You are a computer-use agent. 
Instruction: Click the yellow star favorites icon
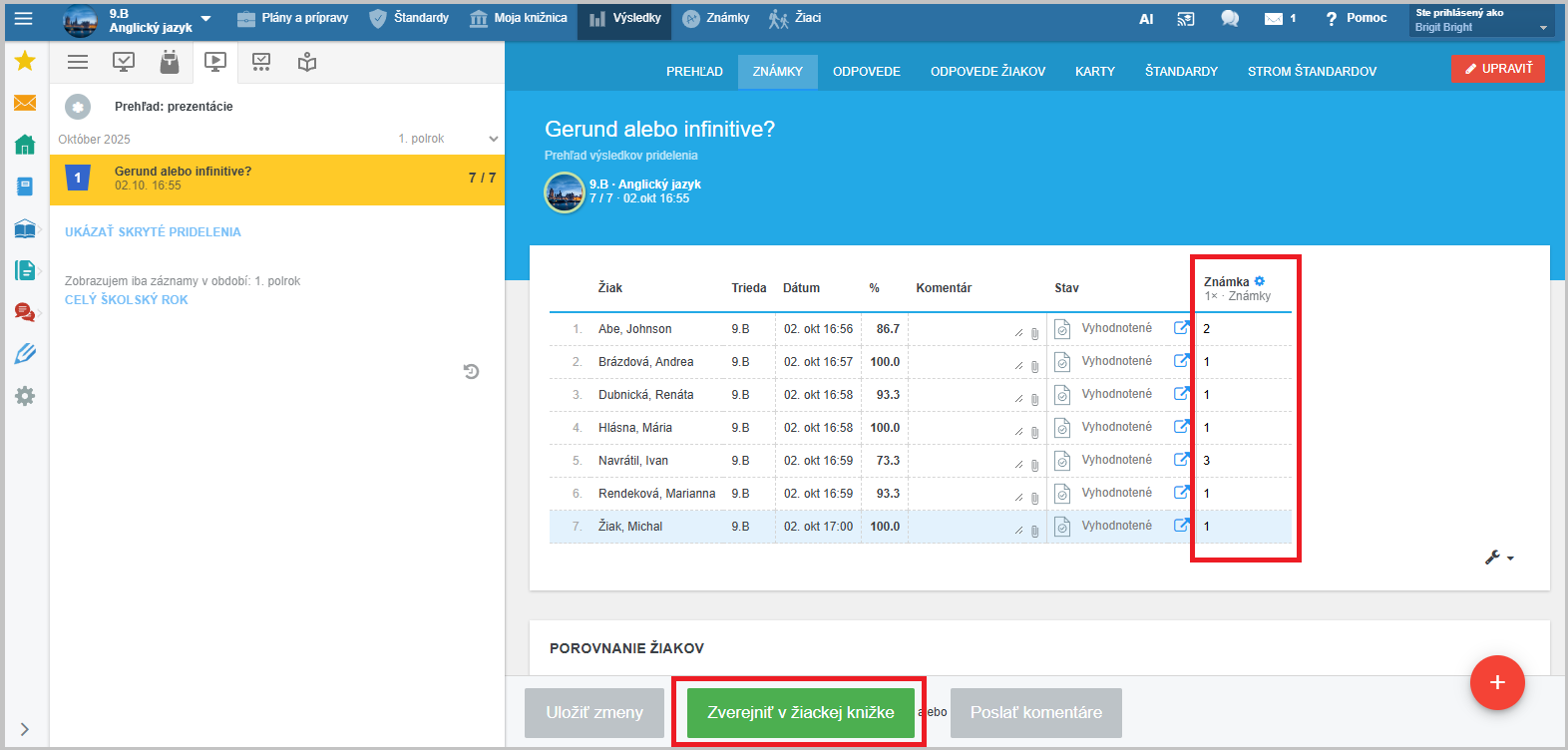pos(25,62)
